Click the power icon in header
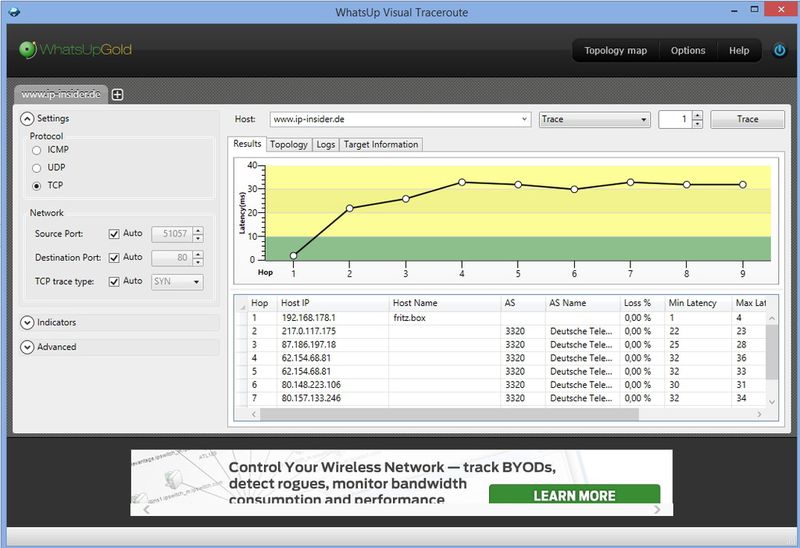800x548 pixels. (x=779, y=51)
